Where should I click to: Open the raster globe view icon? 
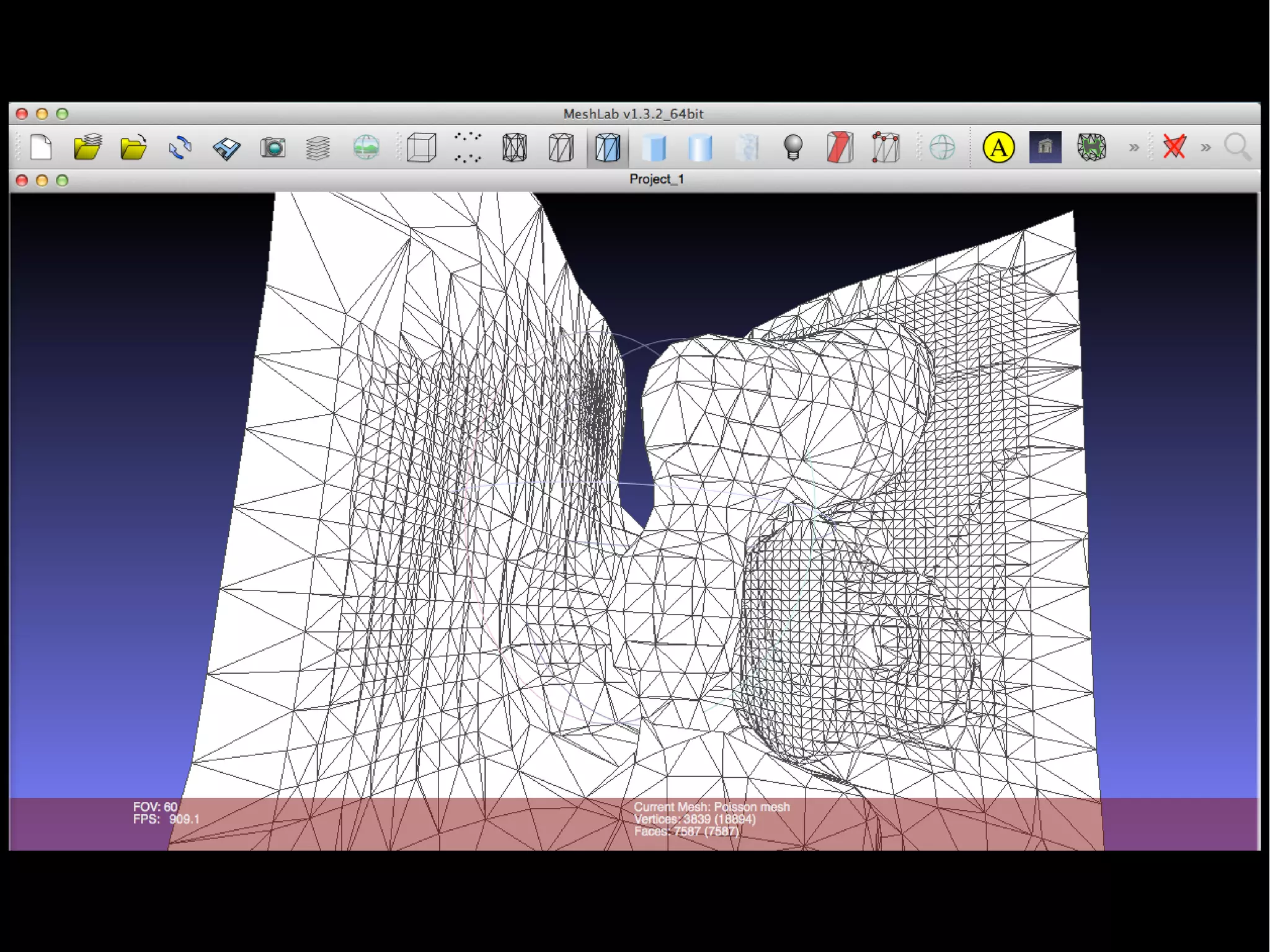click(366, 148)
